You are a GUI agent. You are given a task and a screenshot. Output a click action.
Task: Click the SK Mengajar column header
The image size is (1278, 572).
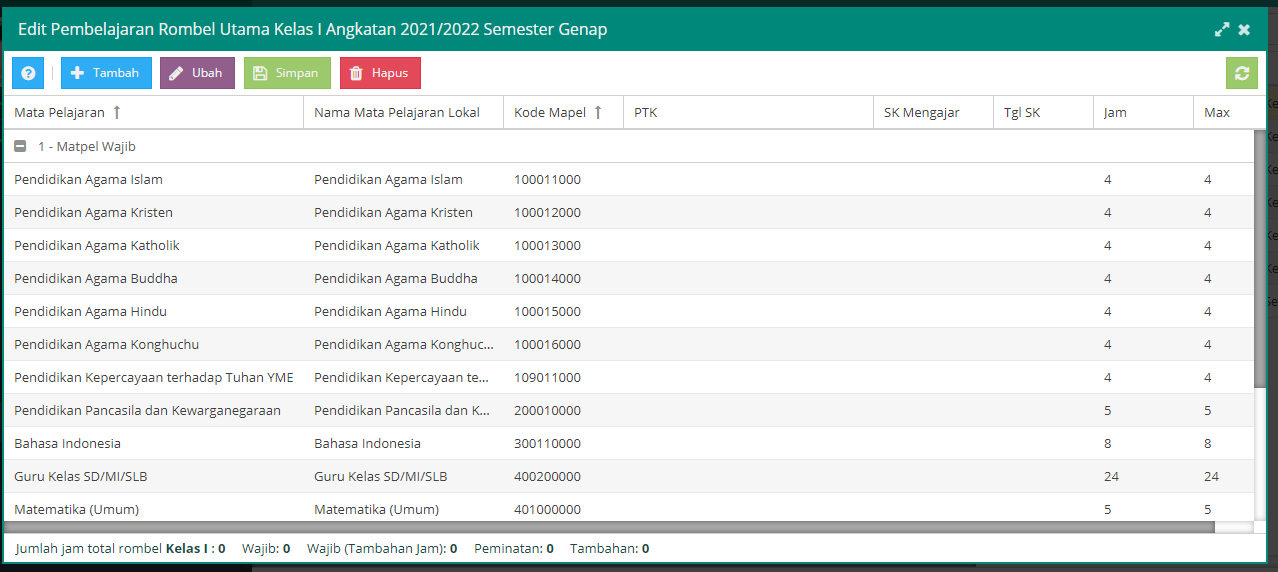coord(934,112)
